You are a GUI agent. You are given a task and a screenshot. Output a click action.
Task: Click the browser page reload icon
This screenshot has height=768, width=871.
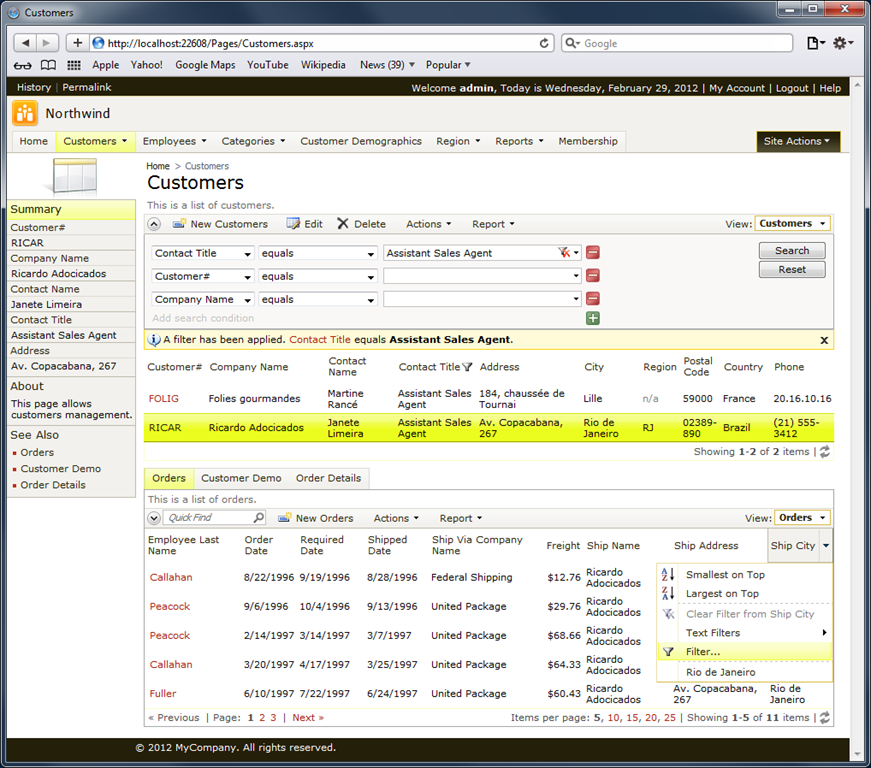545,43
